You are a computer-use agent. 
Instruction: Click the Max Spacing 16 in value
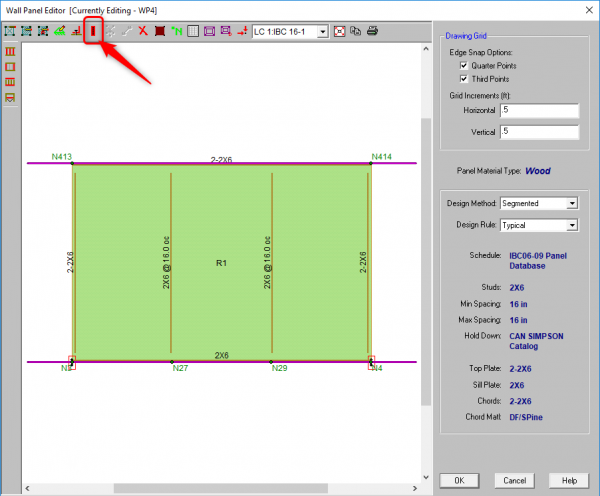click(x=518, y=320)
